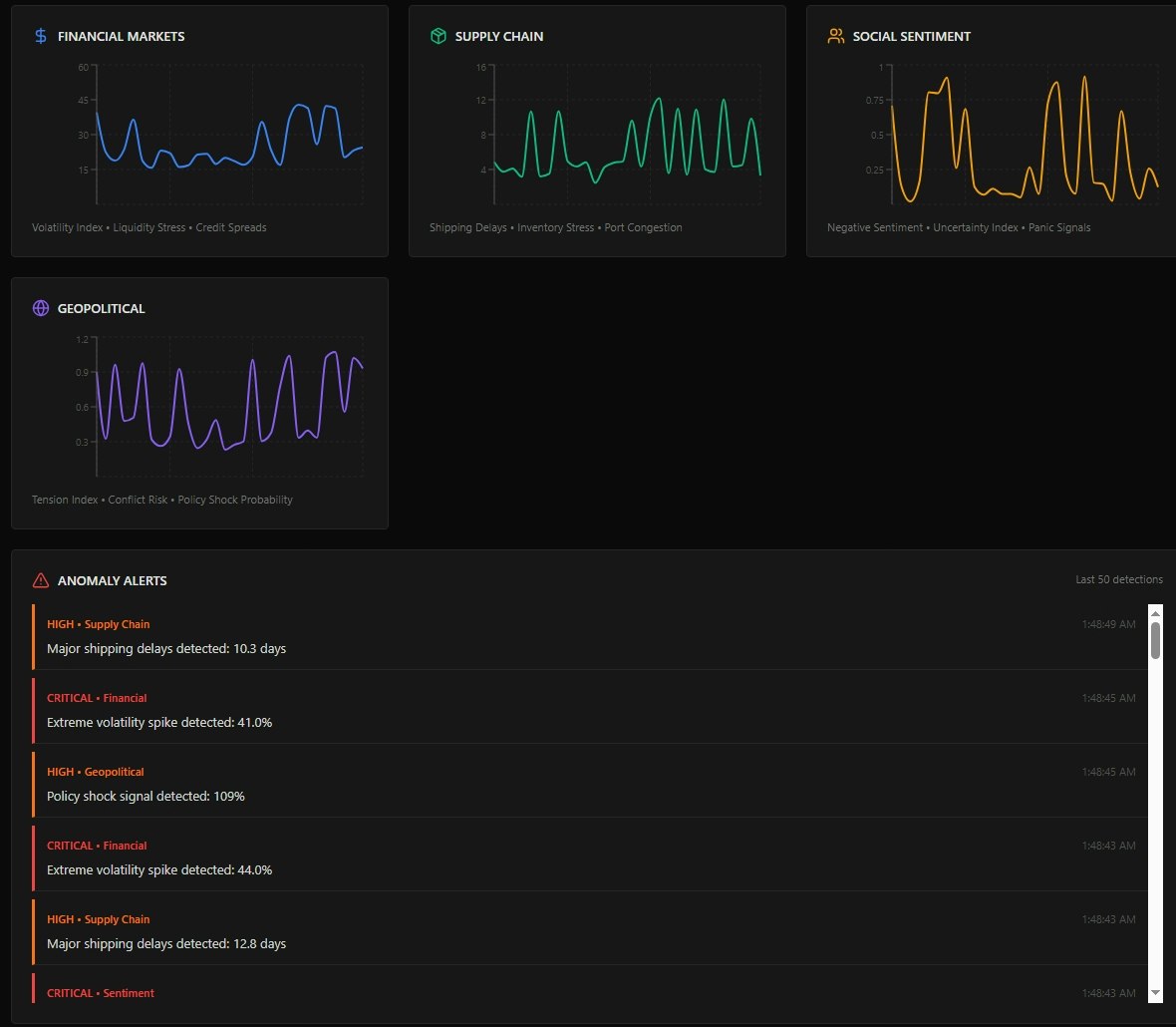The image size is (1176, 1027).
Task: Open alert 'Major shipping delays detected: 12.8 days'
Action: [590, 931]
